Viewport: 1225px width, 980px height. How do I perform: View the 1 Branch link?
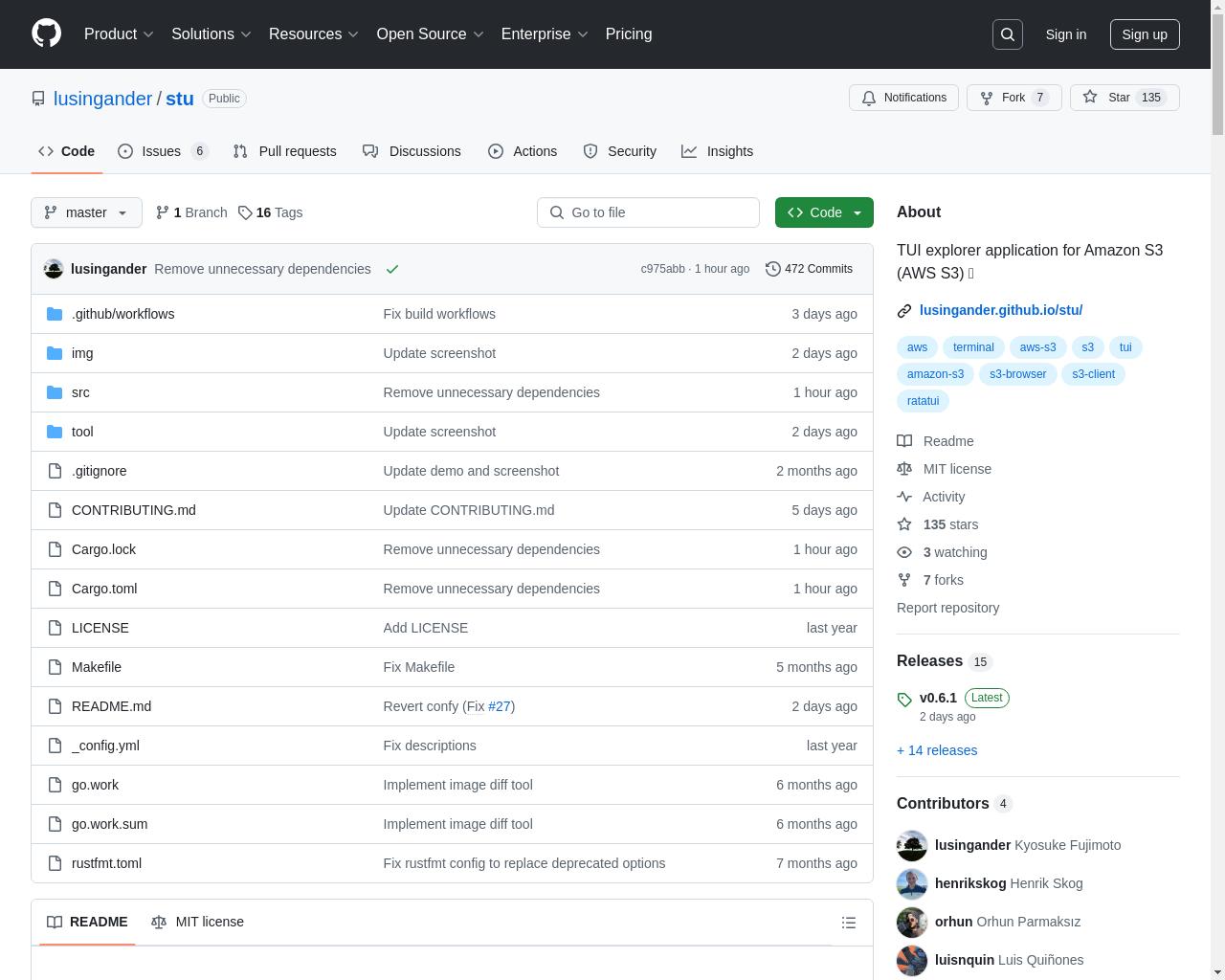(191, 212)
